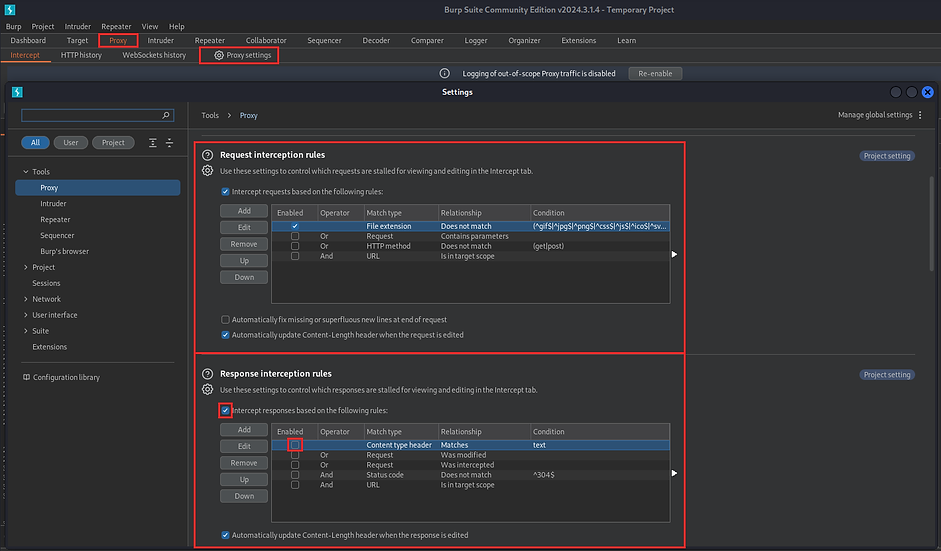This screenshot has width=941, height=551.
Task: Click the info icon beside logging message
Action: (444, 73)
